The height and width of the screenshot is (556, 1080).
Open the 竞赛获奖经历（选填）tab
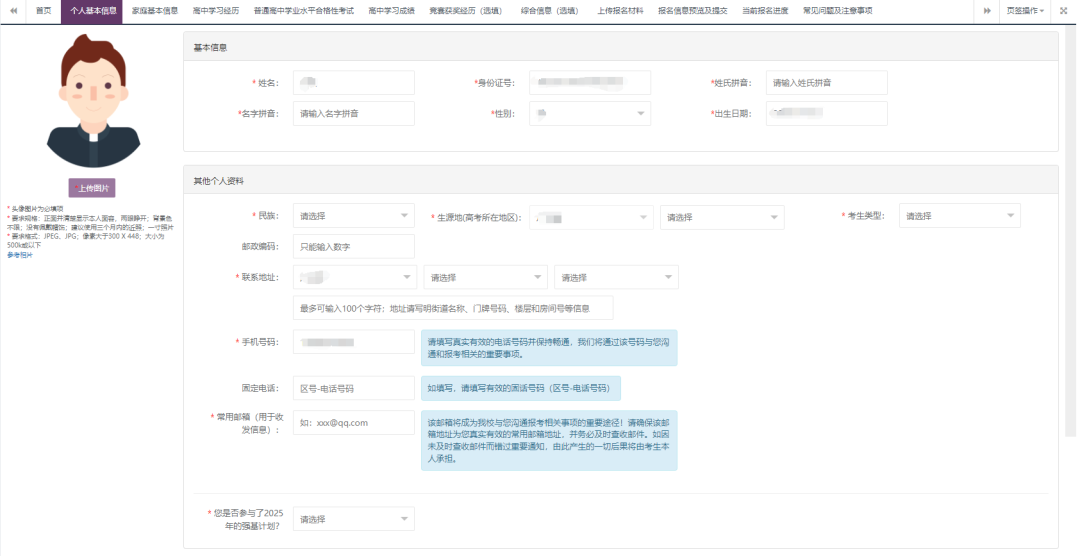tap(466, 11)
